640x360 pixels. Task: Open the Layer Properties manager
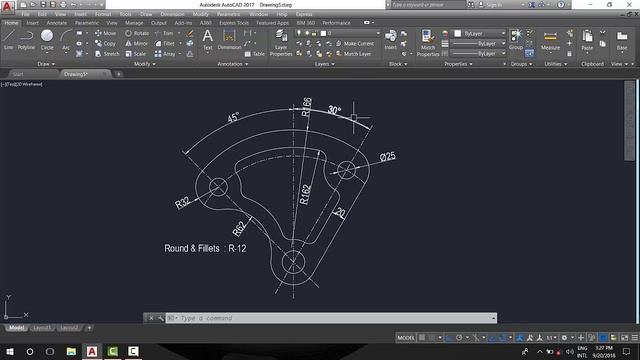[x=281, y=43]
